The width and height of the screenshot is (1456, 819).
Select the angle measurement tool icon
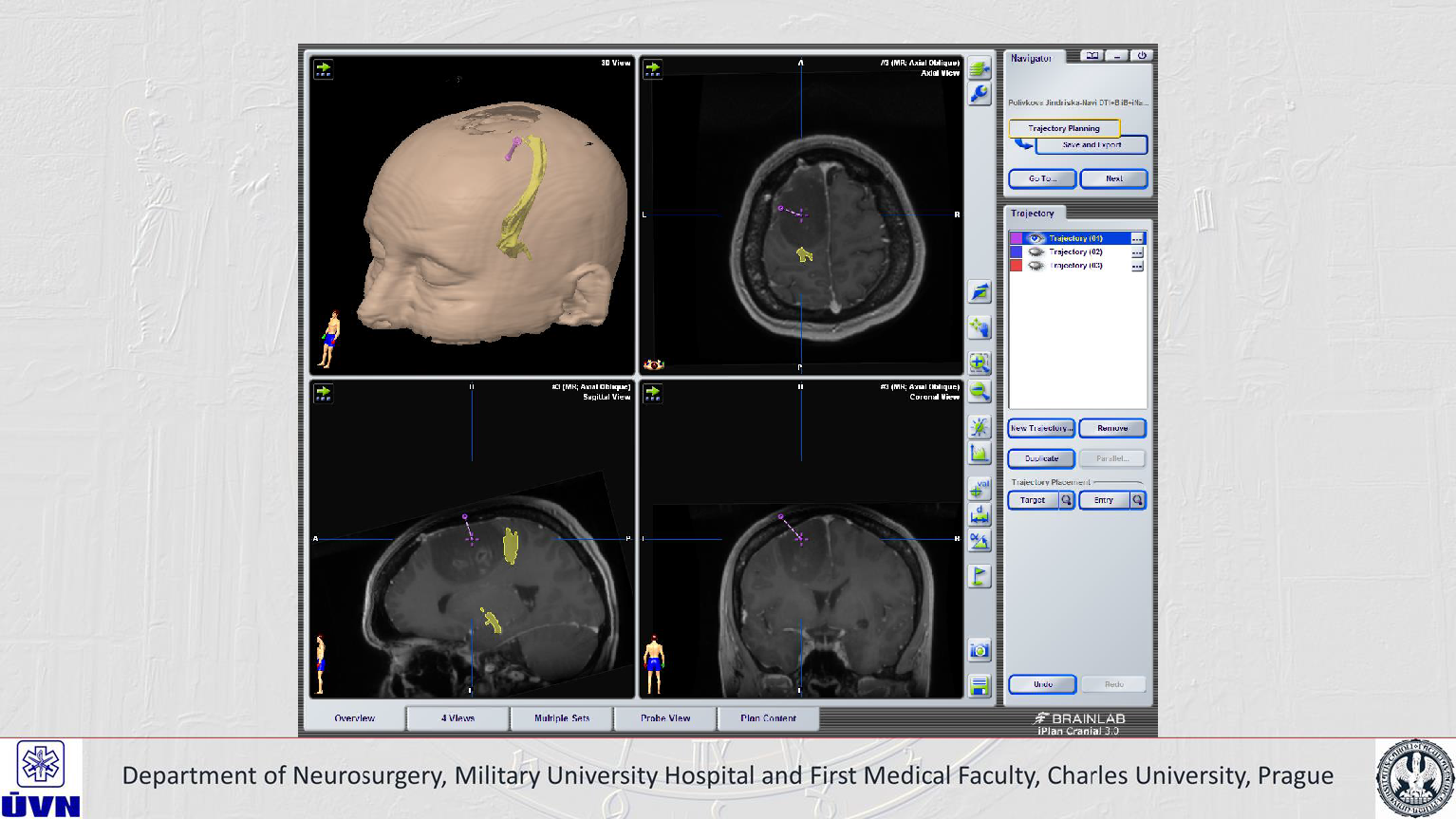coord(980,542)
